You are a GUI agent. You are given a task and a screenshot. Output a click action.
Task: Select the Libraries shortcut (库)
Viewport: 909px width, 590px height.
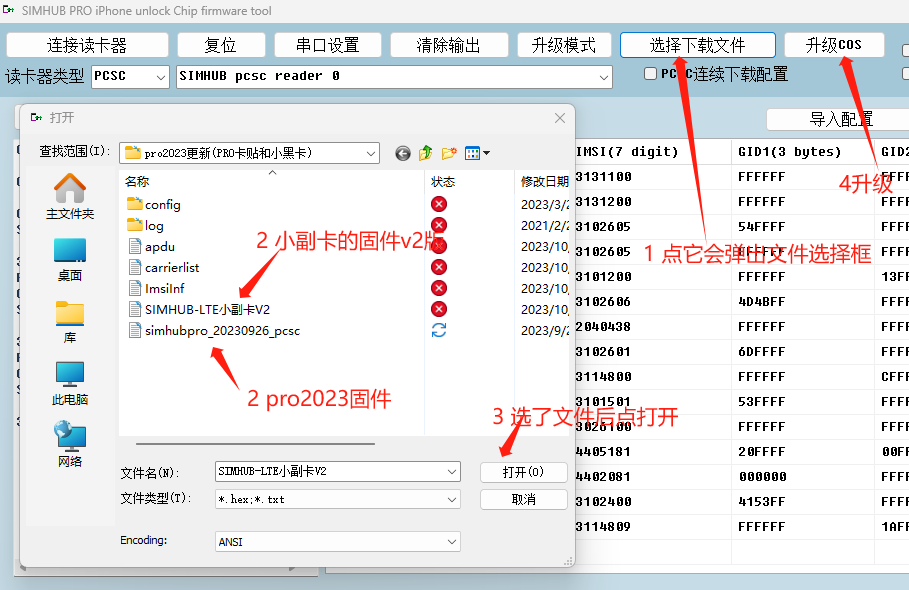click(70, 322)
